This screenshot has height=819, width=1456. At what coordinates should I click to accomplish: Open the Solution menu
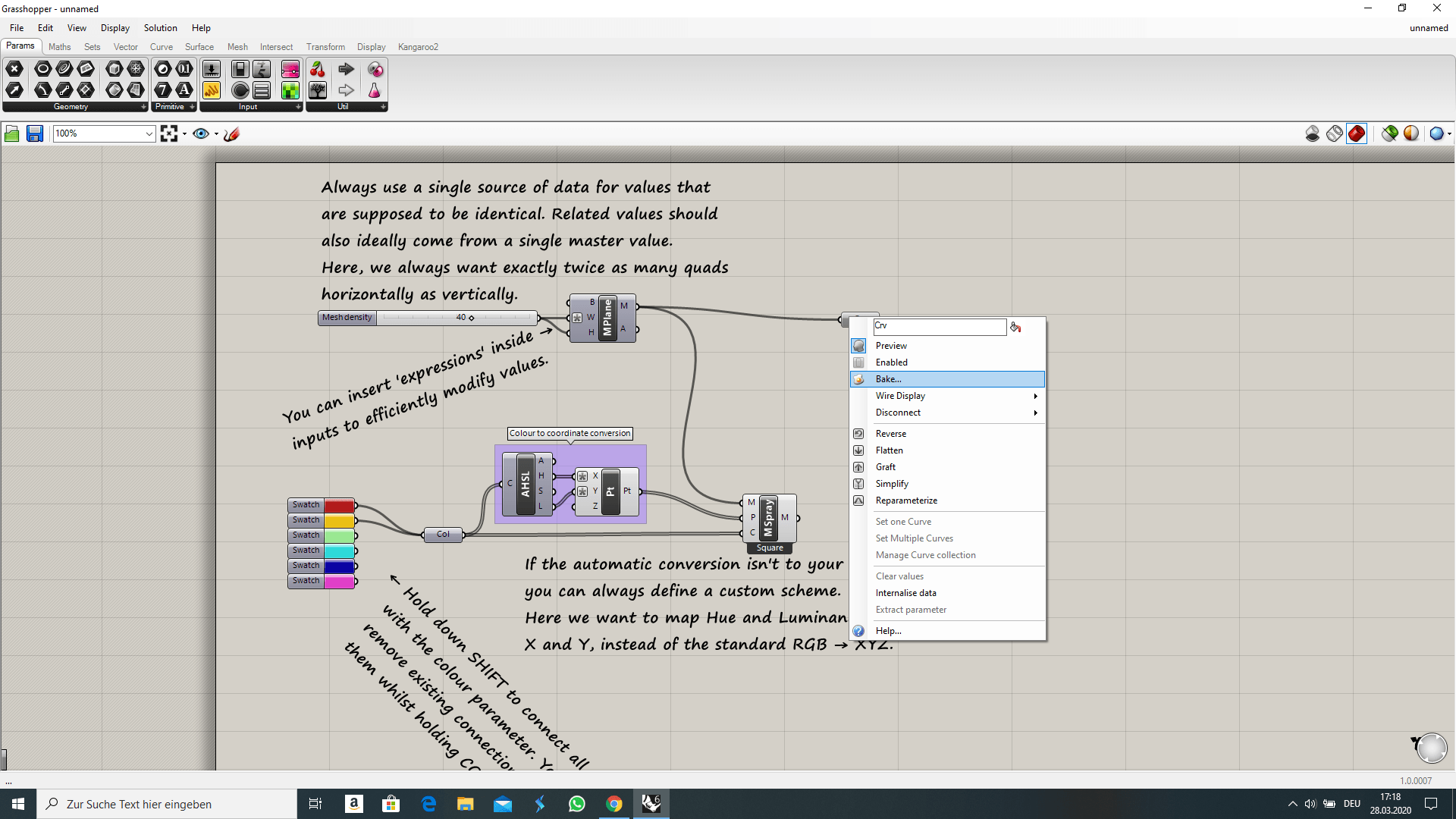(x=160, y=28)
